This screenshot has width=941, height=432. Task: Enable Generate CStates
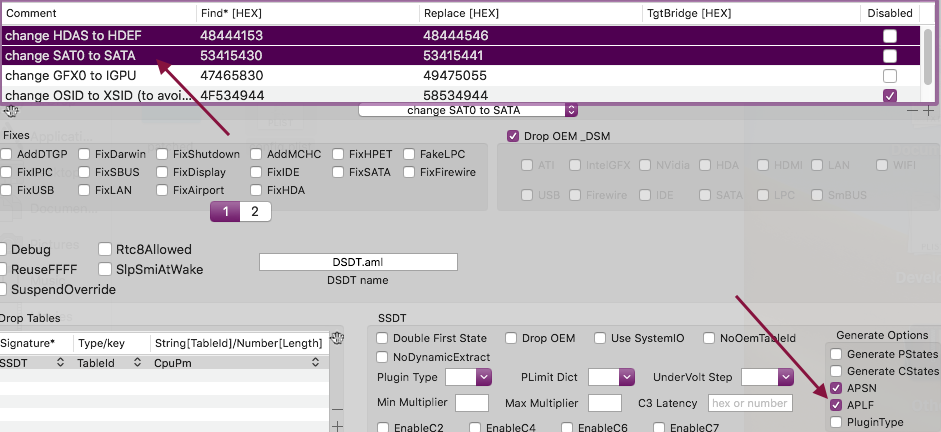click(836, 371)
